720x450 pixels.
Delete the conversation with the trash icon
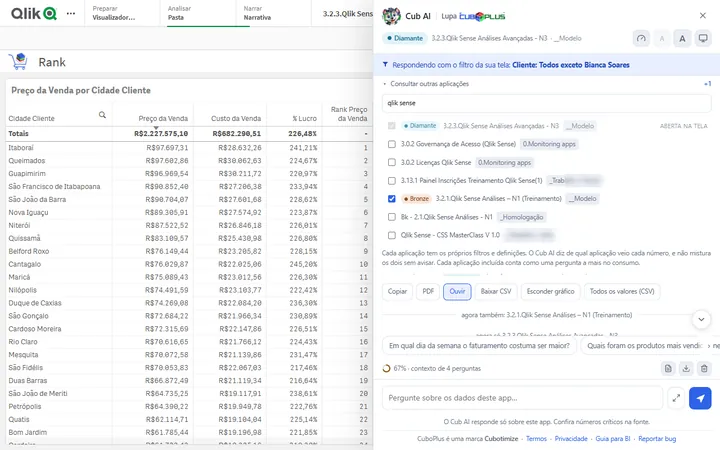pyautogui.click(x=704, y=368)
